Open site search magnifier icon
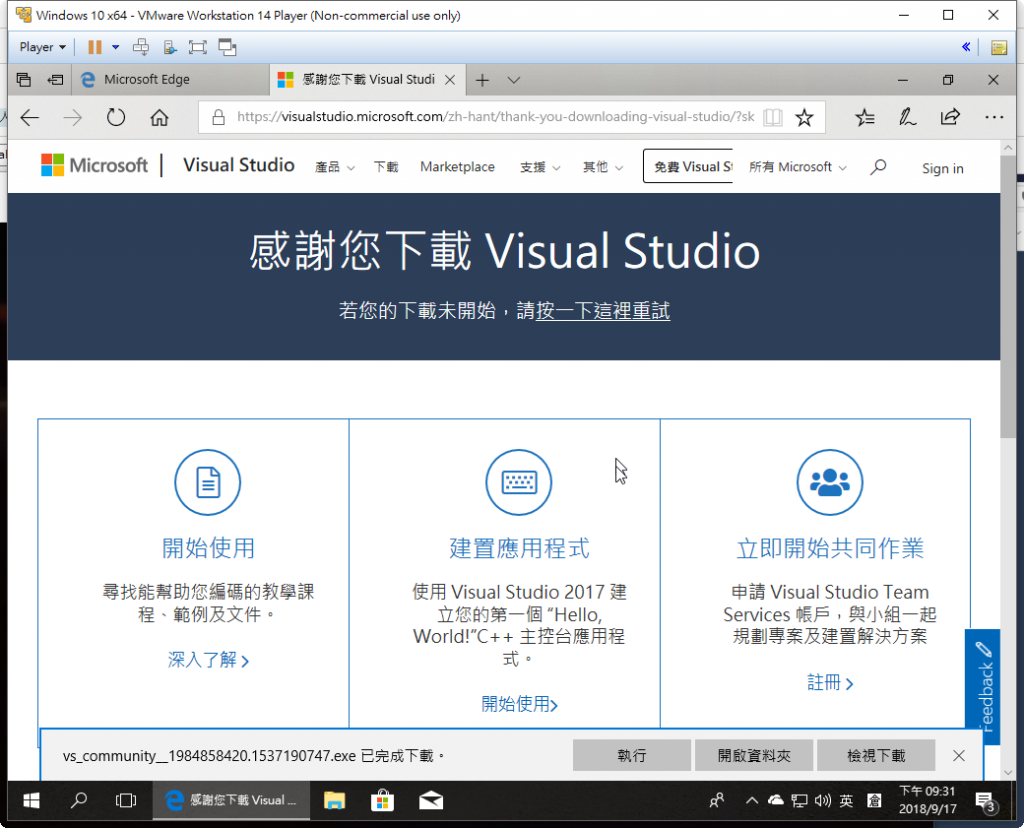 [x=878, y=167]
